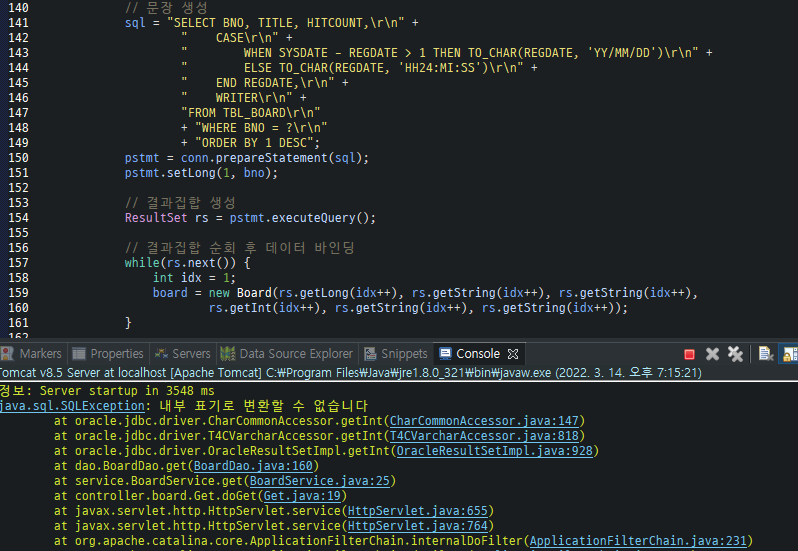Viewport: 798px width, 551px height.
Task: Close the Console view tab
Action: [513, 354]
